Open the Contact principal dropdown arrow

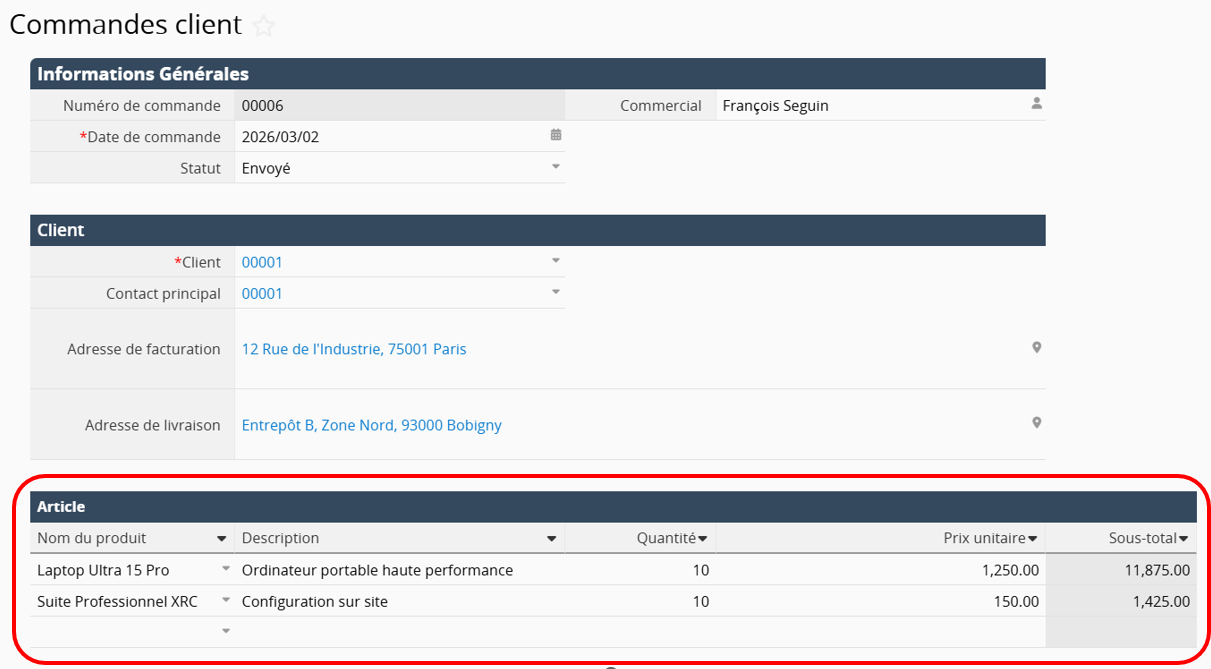tap(556, 292)
